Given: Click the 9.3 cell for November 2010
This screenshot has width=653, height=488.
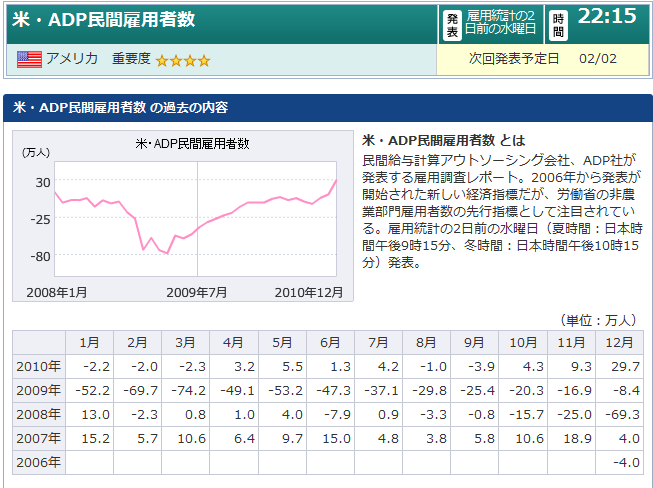Looking at the screenshot, I should point(571,366).
